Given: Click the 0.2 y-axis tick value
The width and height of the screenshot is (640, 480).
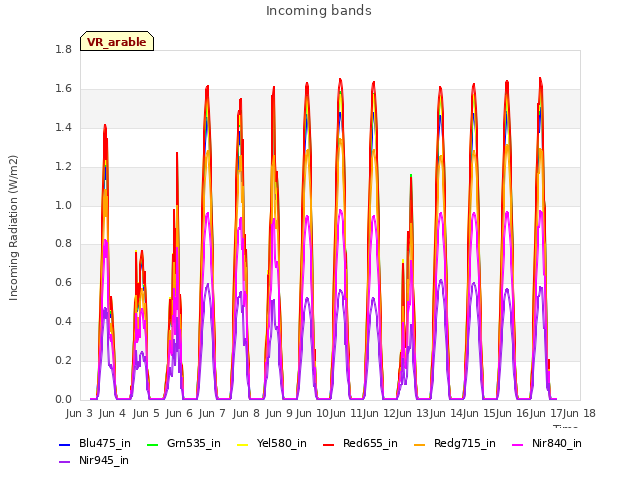Looking at the screenshot, I should [63, 360].
